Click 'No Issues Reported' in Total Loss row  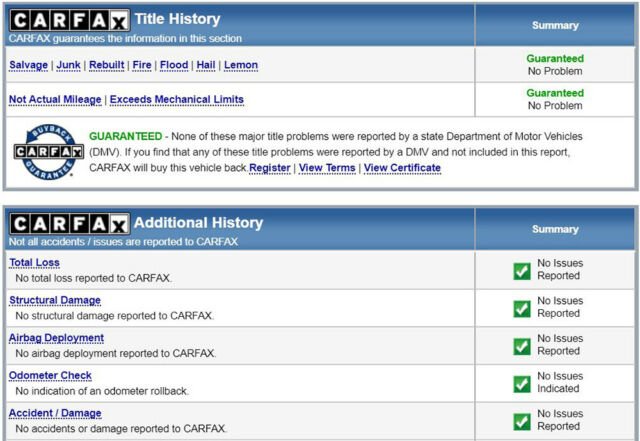point(560,270)
